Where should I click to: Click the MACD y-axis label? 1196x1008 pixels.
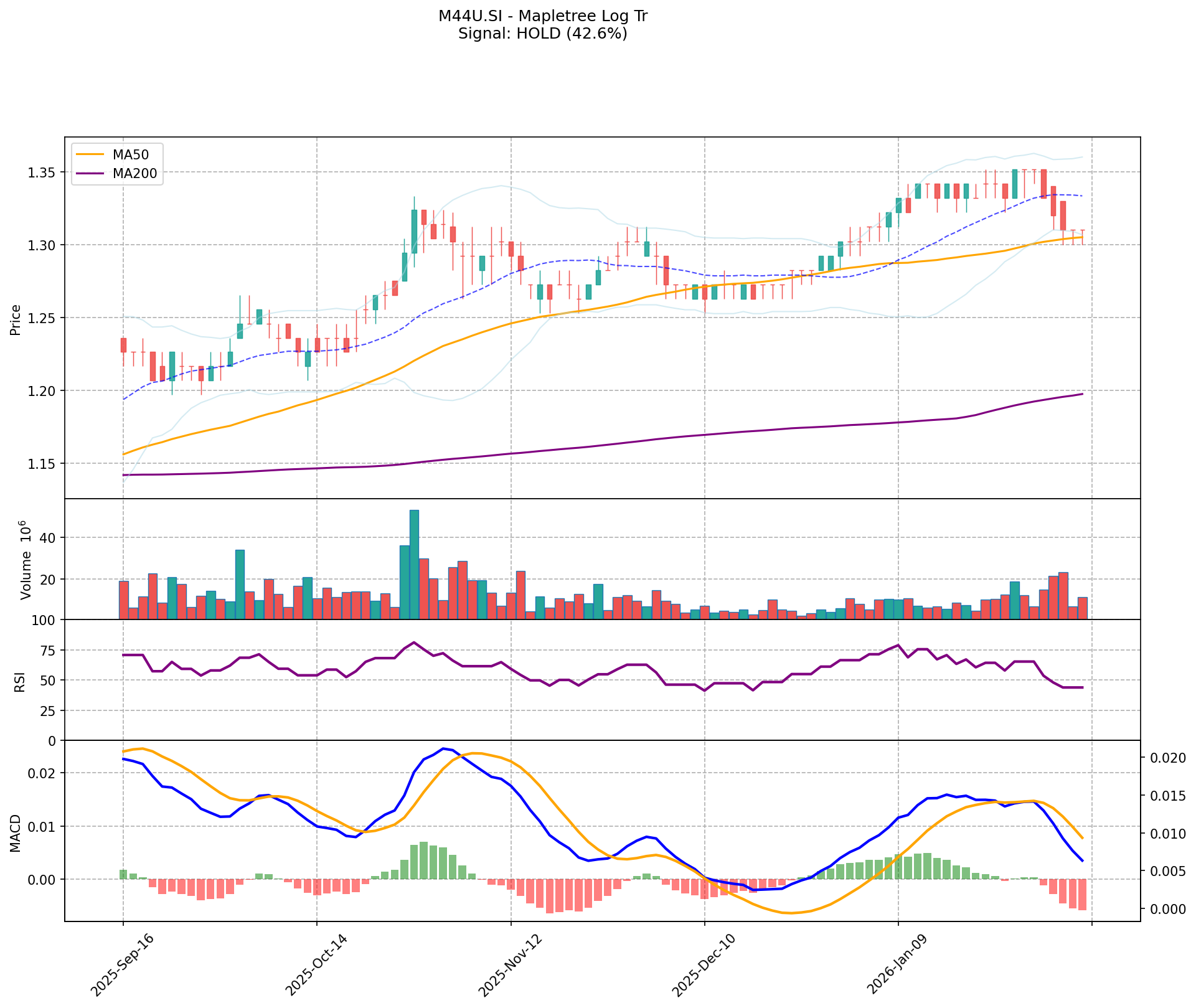[x=16, y=832]
